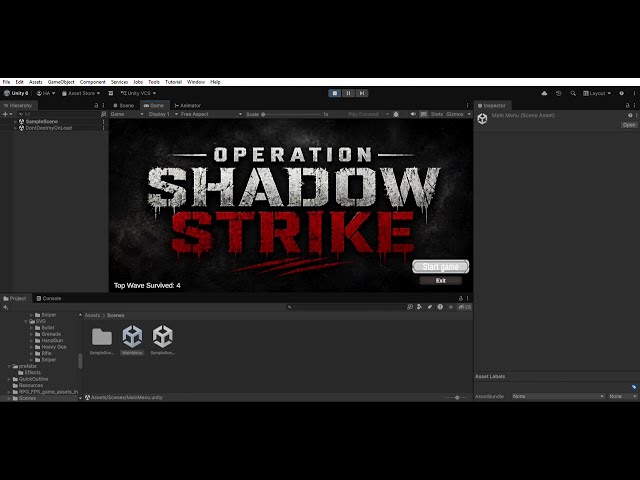Switch to the Animator tab
Viewport: 640px width, 480px height.
pyautogui.click(x=187, y=105)
